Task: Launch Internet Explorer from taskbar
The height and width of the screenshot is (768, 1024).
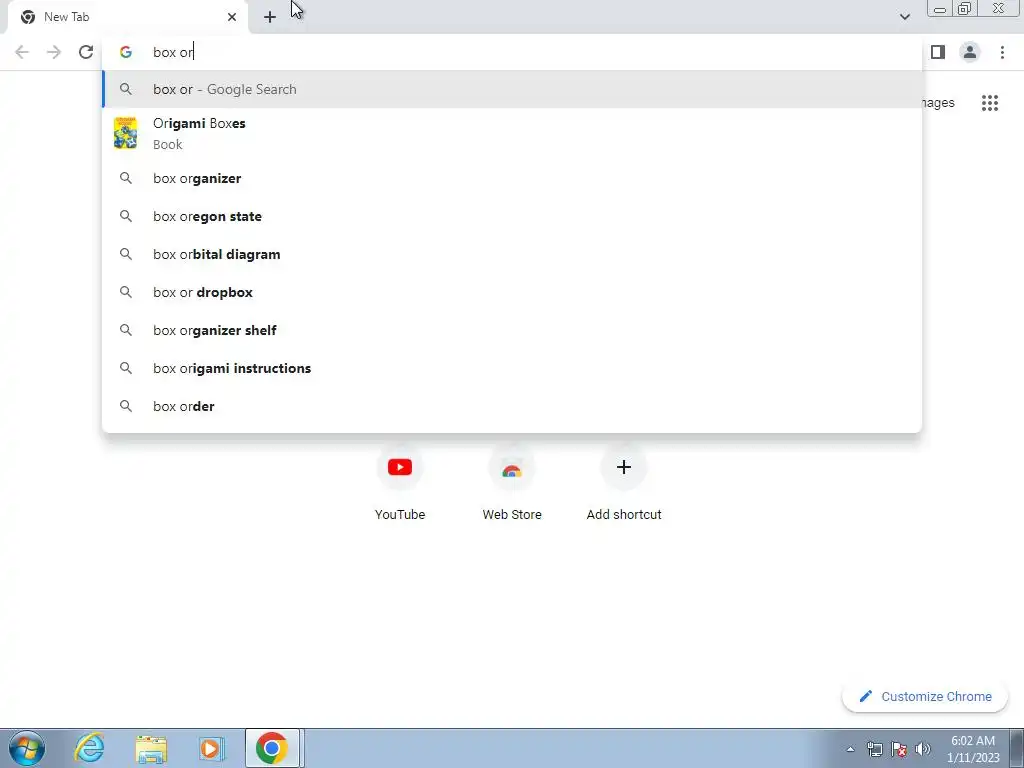Action: coord(89,748)
